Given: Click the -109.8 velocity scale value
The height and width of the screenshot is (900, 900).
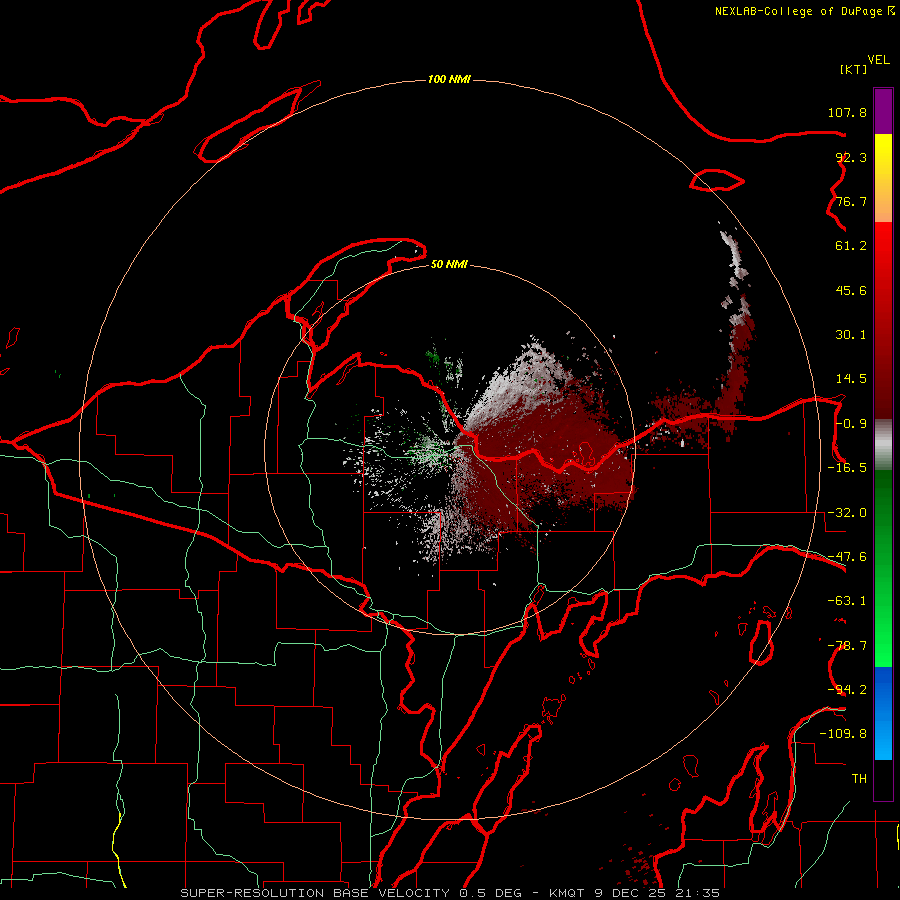Looking at the screenshot, I should pyautogui.click(x=843, y=734).
